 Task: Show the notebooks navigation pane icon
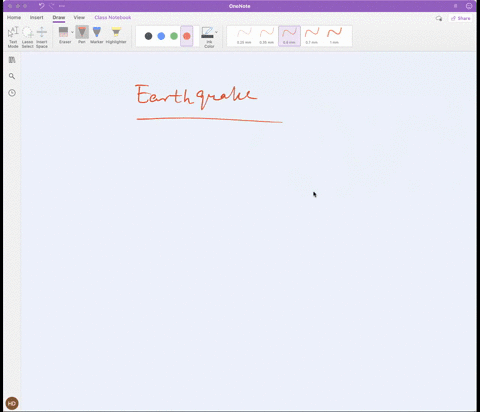(12, 60)
